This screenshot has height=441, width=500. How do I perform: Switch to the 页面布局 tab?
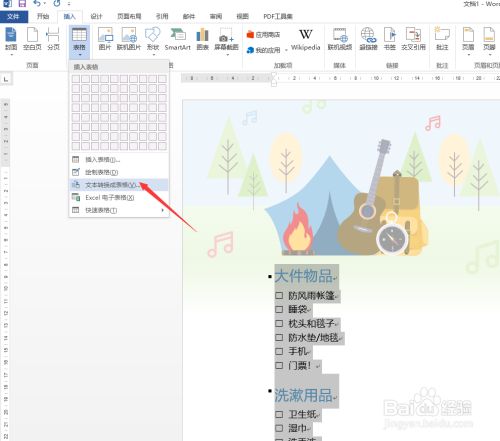129,16
